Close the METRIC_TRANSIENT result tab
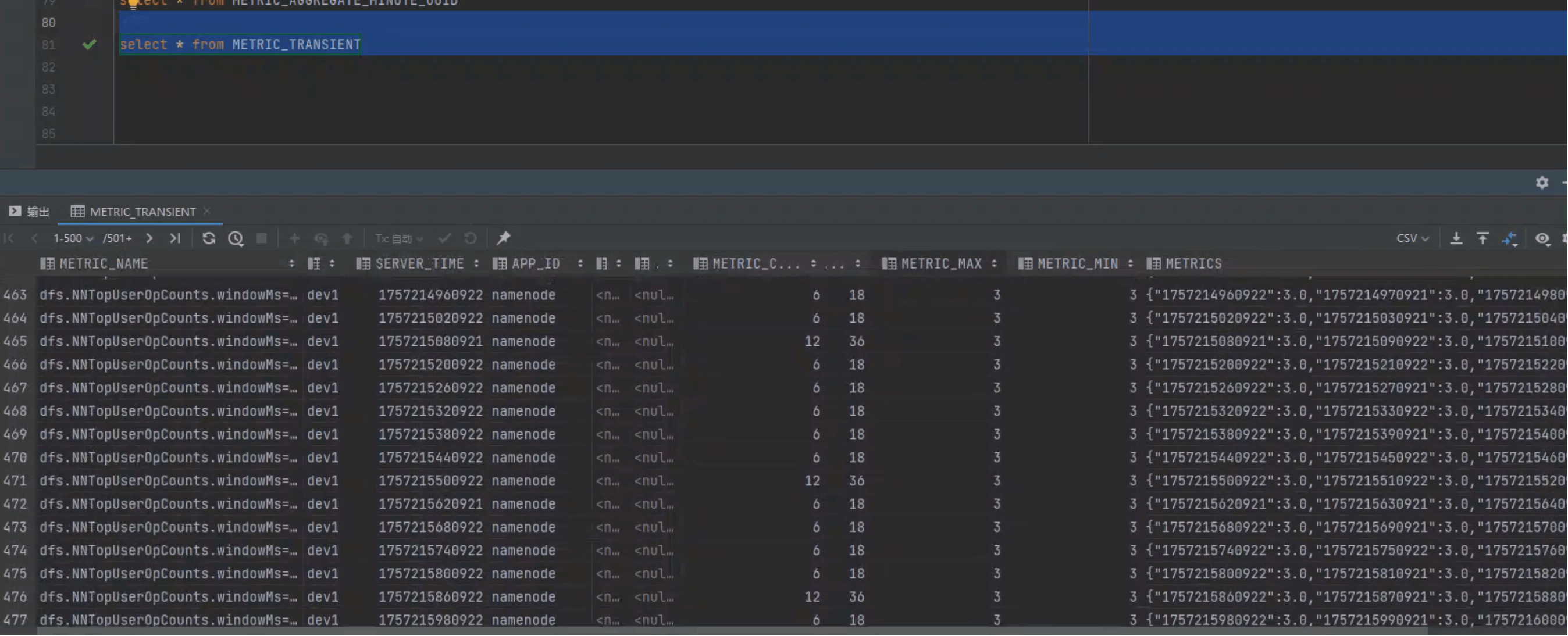Screen dimensions: 1568x636 pyautogui.click(x=207, y=210)
